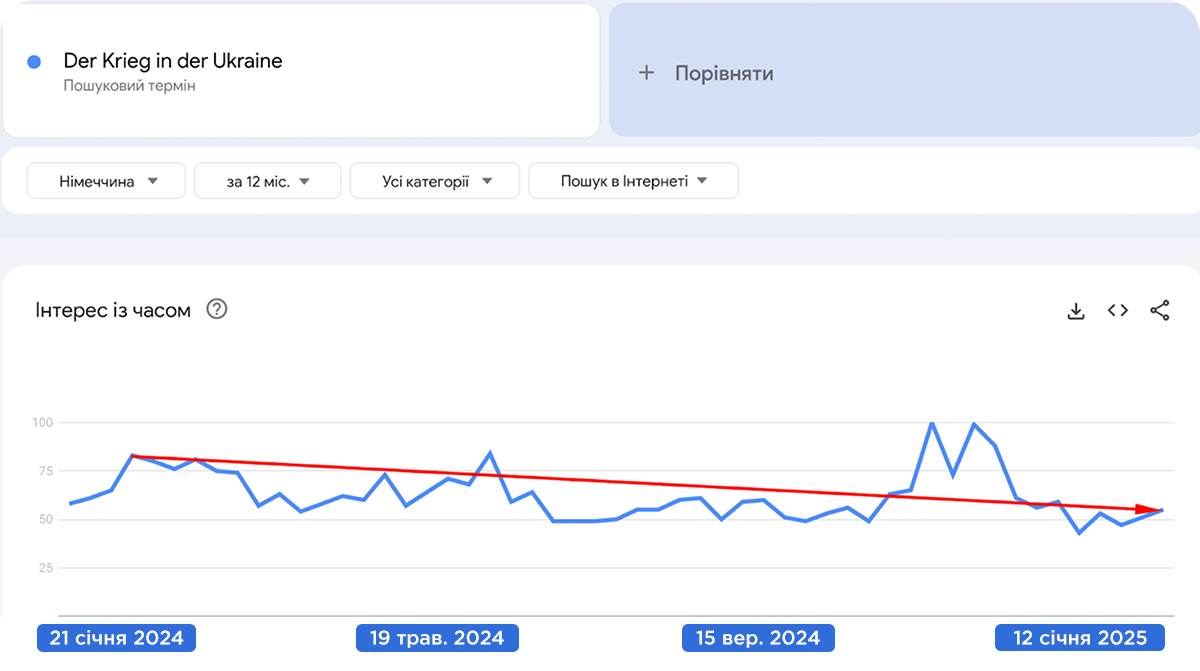Download the interest over time chart data
This screenshot has height=671, width=1200.
[1076, 311]
